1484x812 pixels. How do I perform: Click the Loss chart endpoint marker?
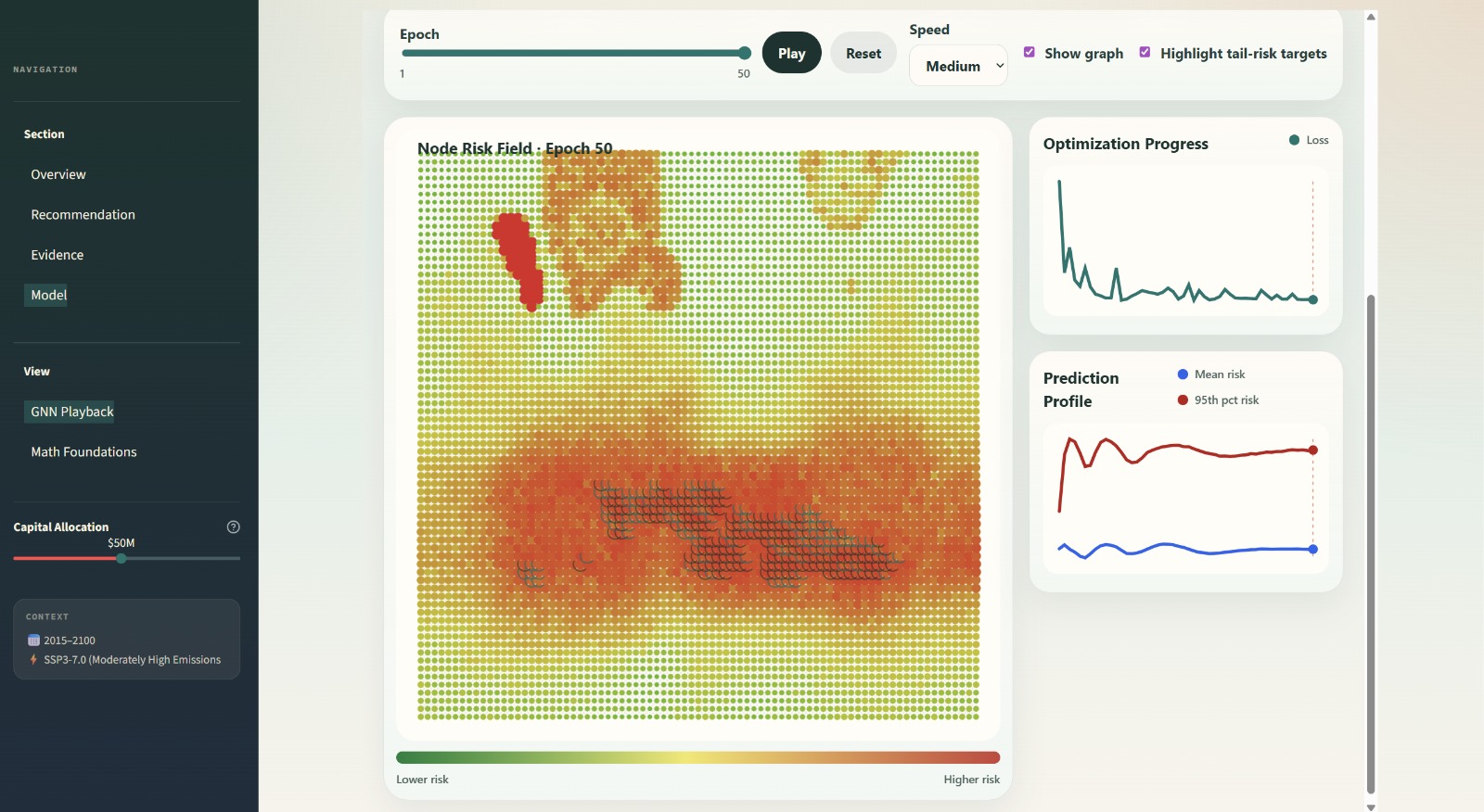pyautogui.click(x=1312, y=299)
